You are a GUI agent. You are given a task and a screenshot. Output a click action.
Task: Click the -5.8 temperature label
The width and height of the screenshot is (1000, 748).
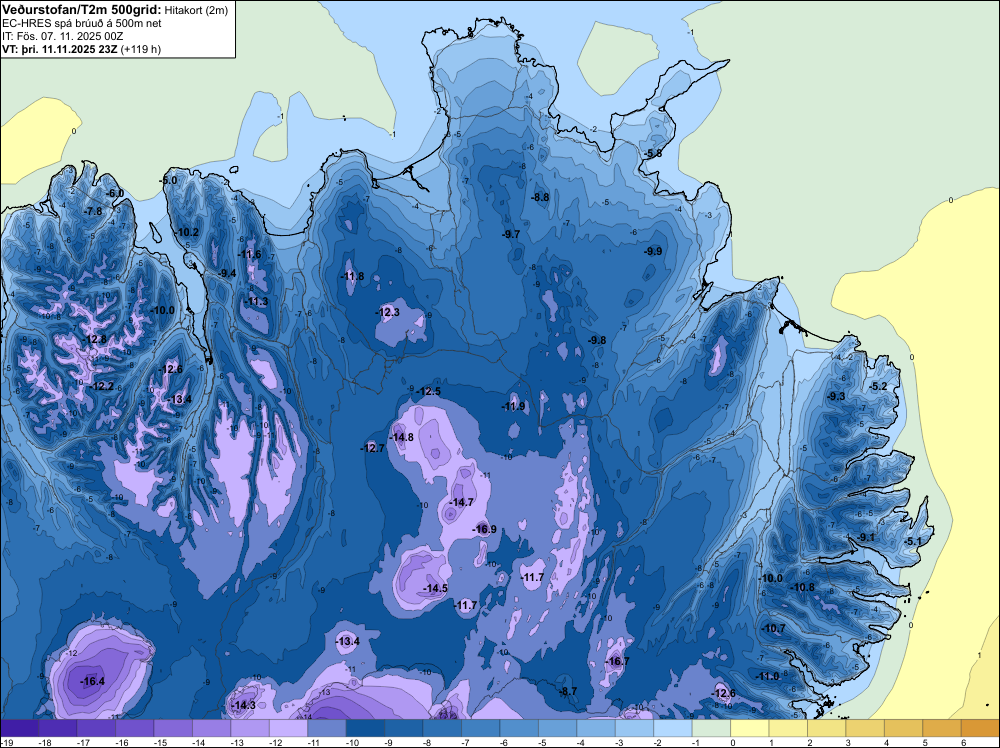coord(652,154)
